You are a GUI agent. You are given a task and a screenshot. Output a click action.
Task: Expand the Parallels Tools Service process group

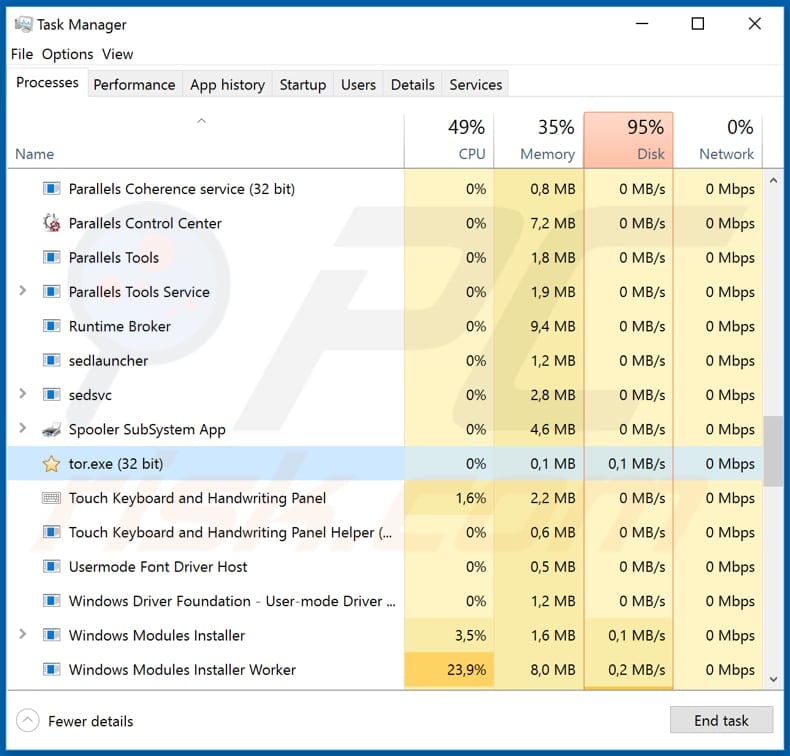pos(22,291)
